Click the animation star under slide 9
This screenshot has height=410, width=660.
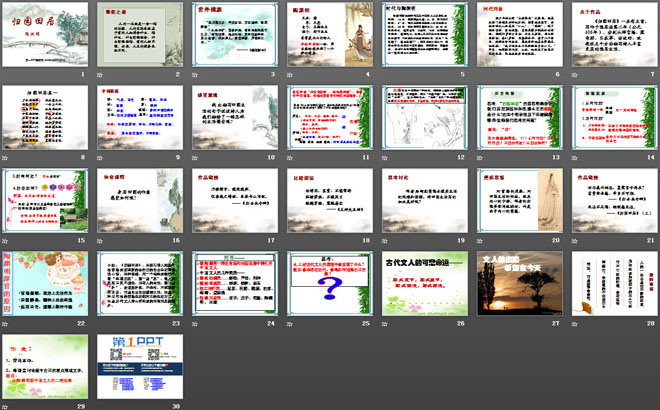(100, 158)
